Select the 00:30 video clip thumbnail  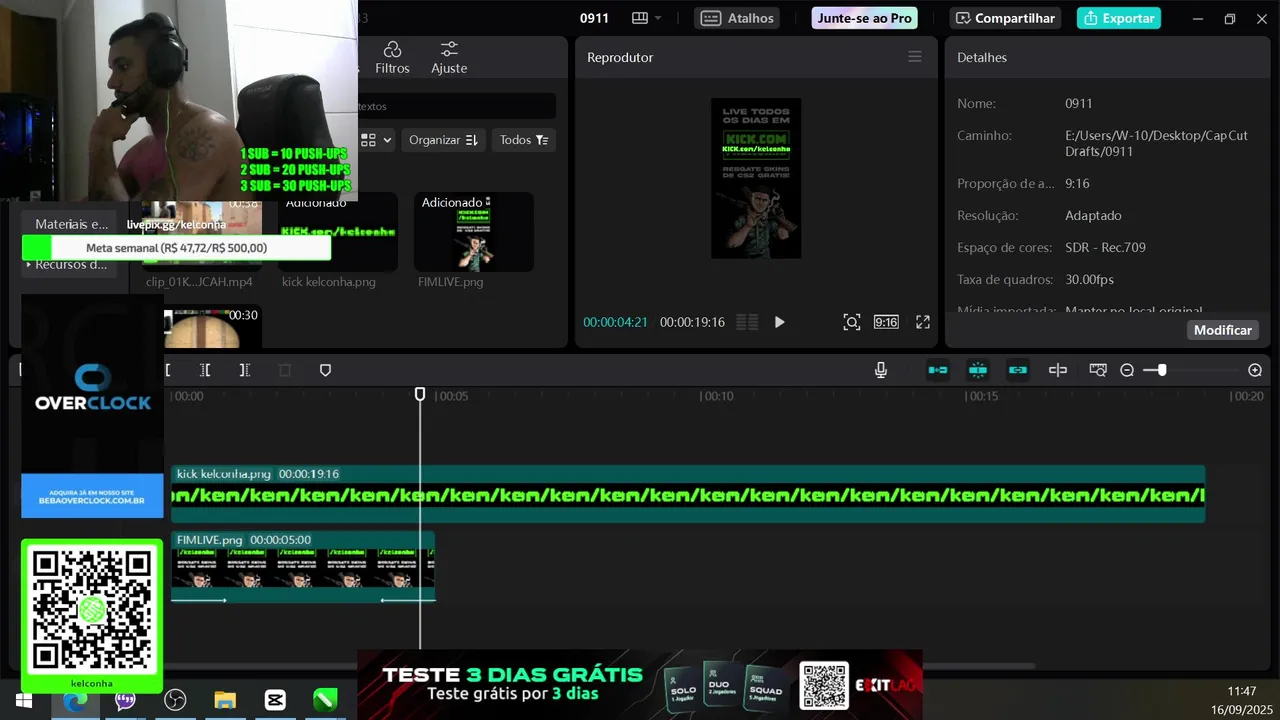[x=213, y=327]
